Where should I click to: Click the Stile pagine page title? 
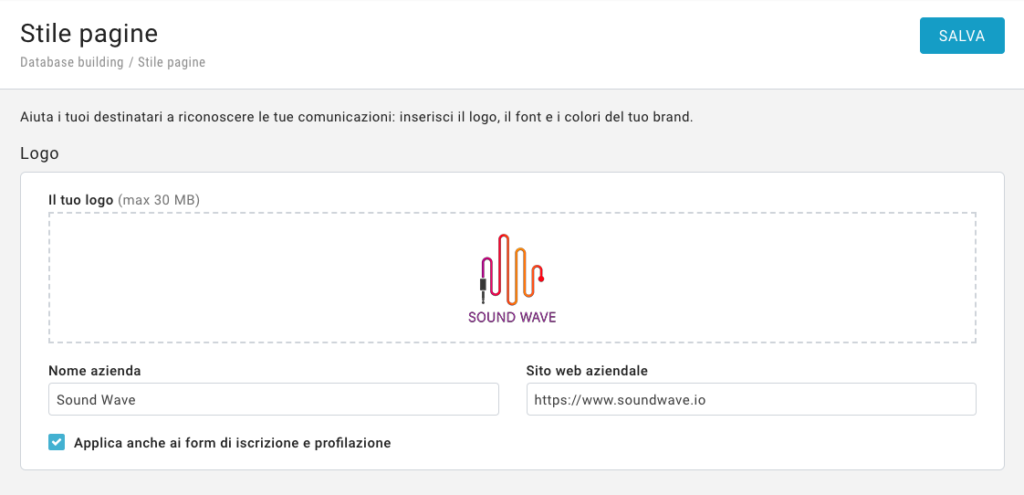click(x=89, y=33)
